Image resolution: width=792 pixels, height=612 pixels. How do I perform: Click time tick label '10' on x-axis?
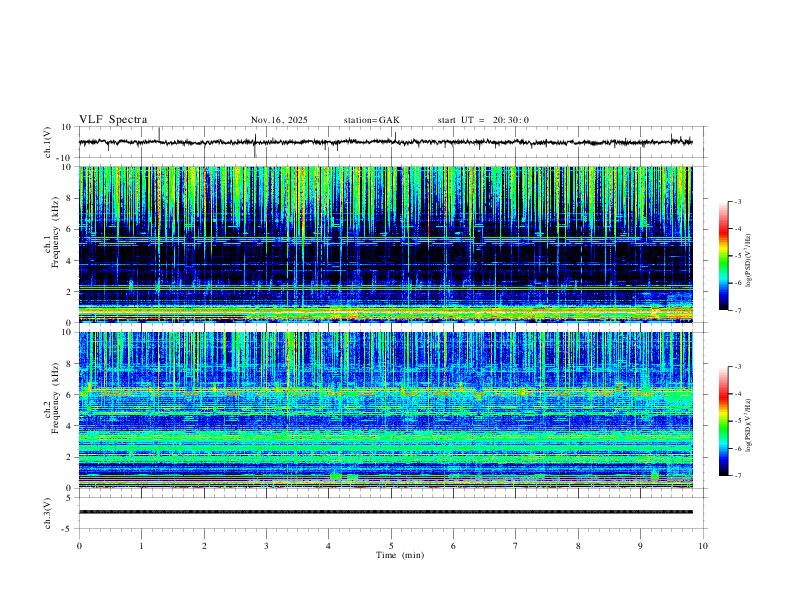(703, 546)
